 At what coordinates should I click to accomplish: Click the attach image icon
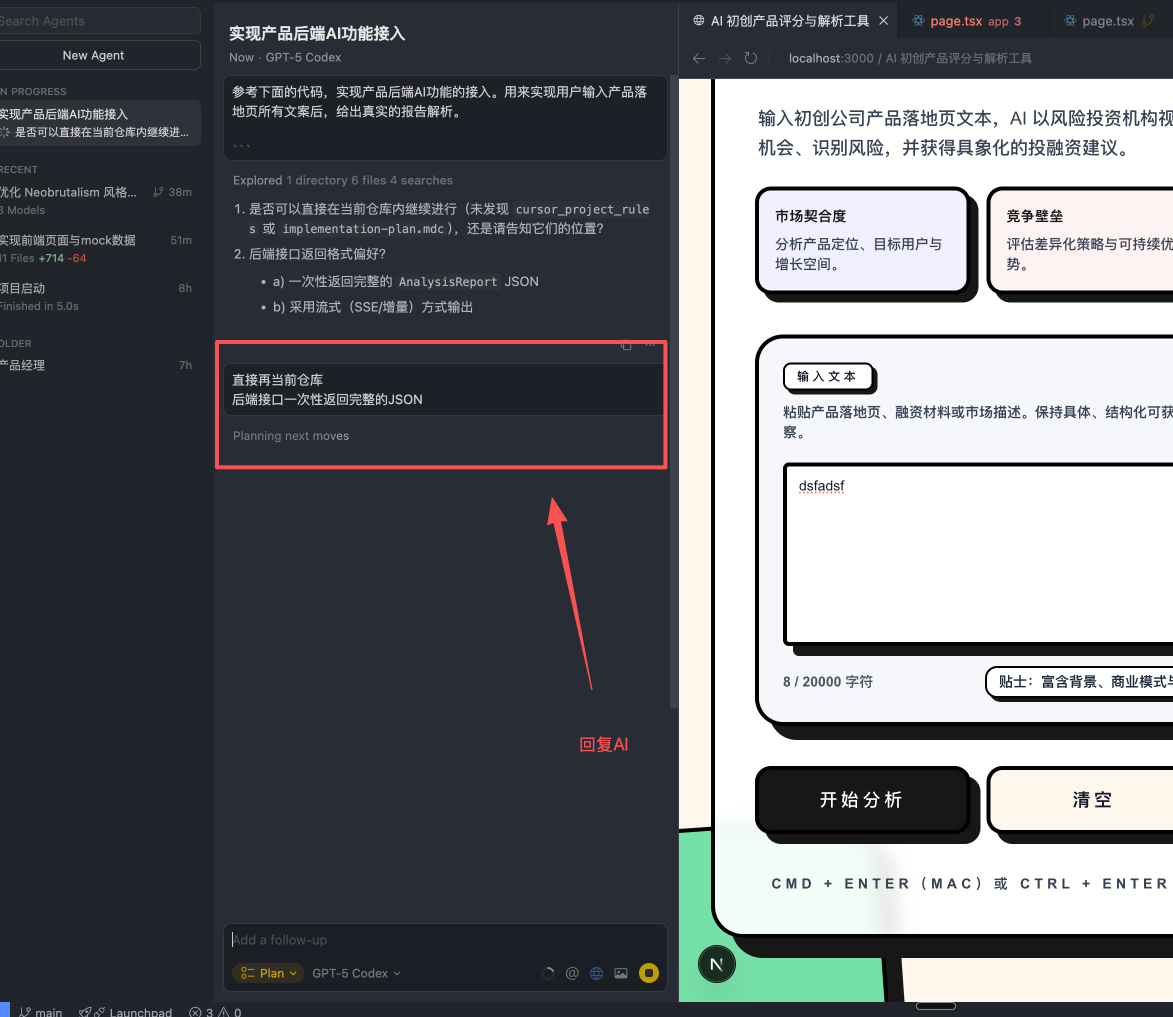pyautogui.click(x=621, y=973)
